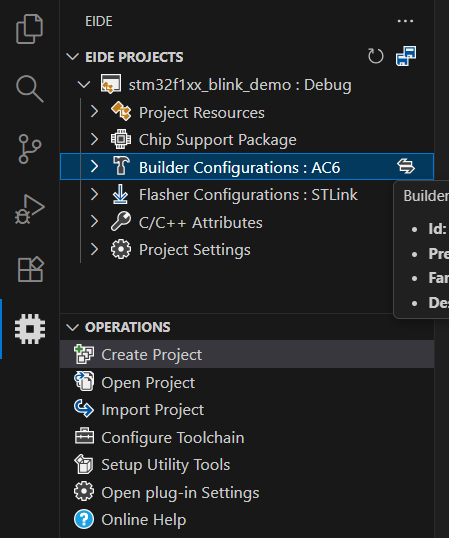Screen dimensions: 449x538
Task: Open the Source Control view icon
Action: tap(29, 149)
